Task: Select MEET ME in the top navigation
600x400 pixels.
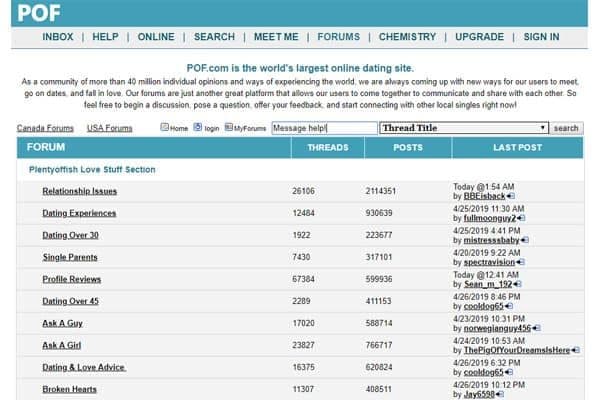Action: pyautogui.click(x=276, y=37)
